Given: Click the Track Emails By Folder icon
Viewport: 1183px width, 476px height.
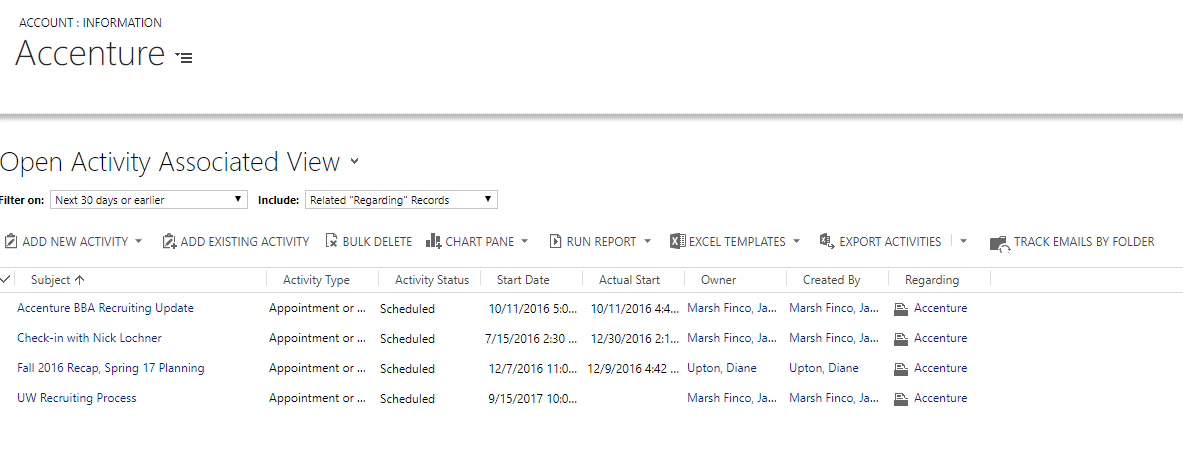Looking at the screenshot, I should coord(998,243).
